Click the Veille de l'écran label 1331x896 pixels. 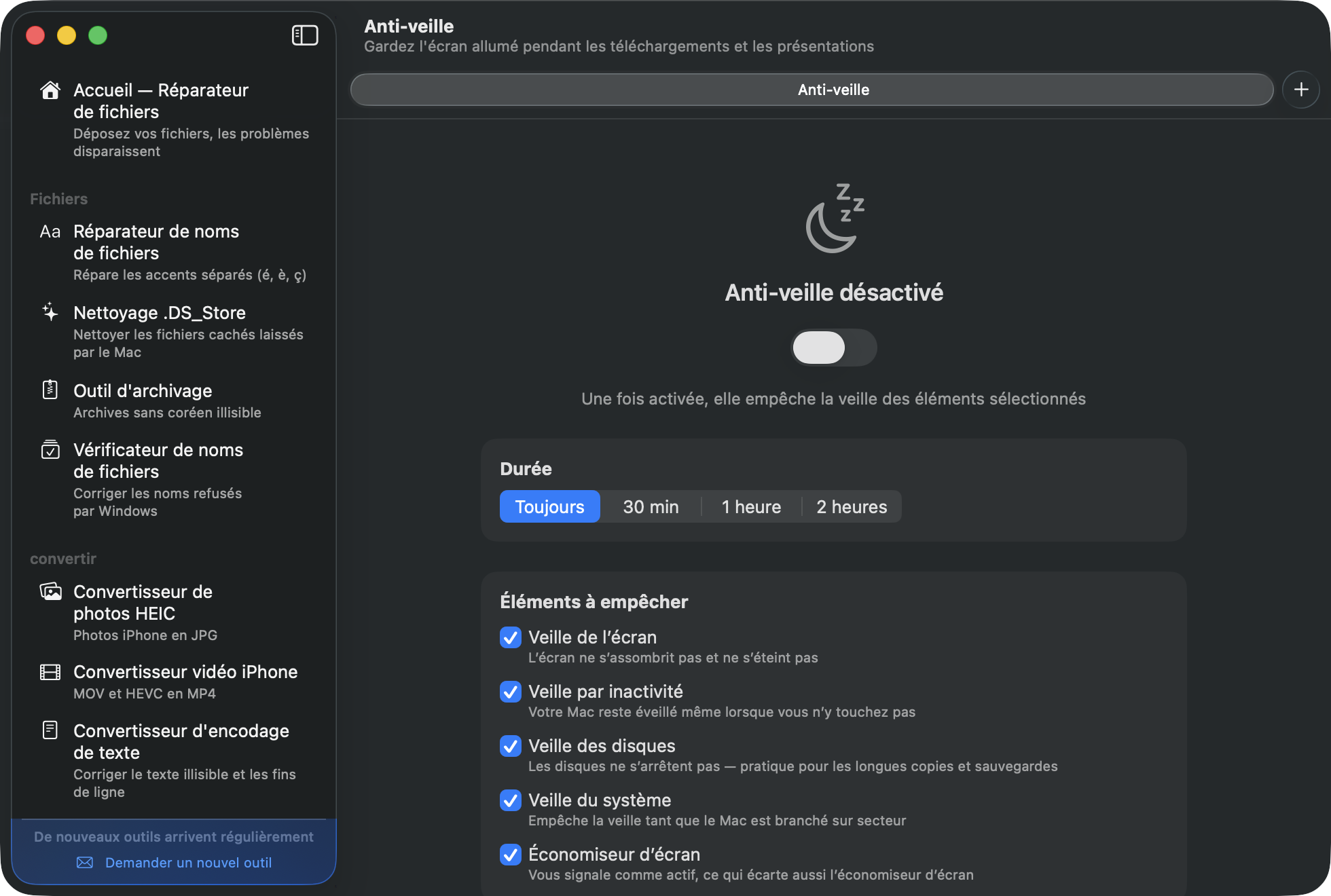pos(592,637)
